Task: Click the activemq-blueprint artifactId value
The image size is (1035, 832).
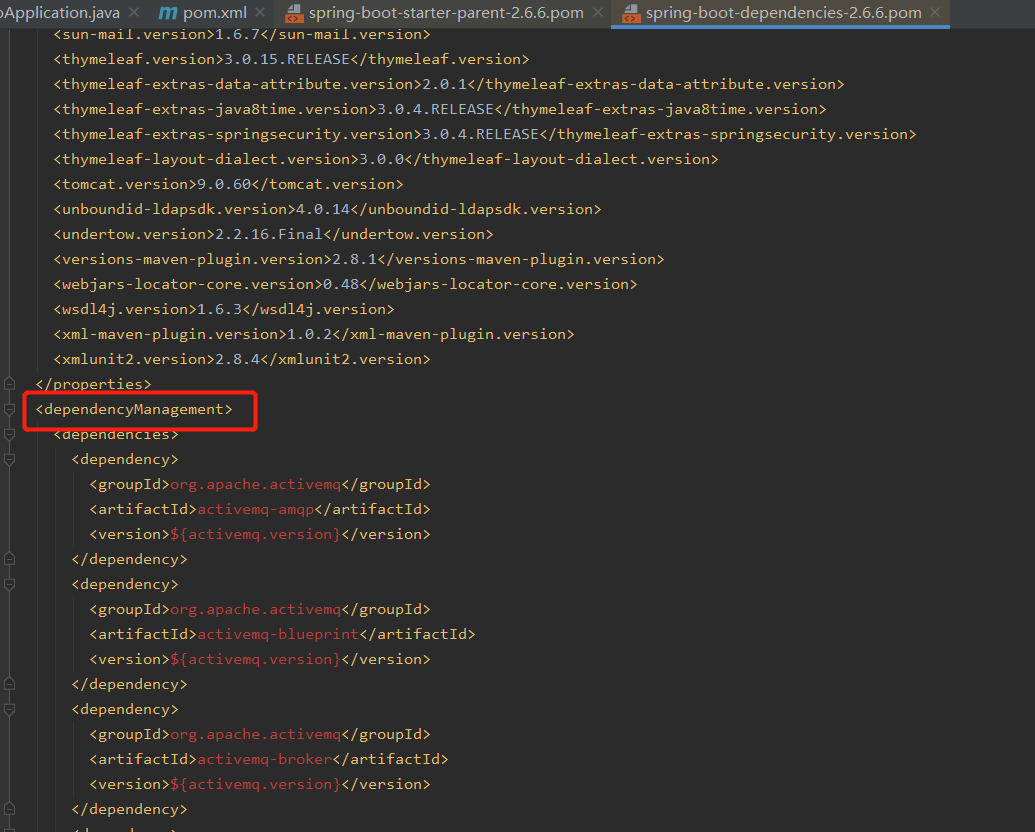Action: pos(279,635)
